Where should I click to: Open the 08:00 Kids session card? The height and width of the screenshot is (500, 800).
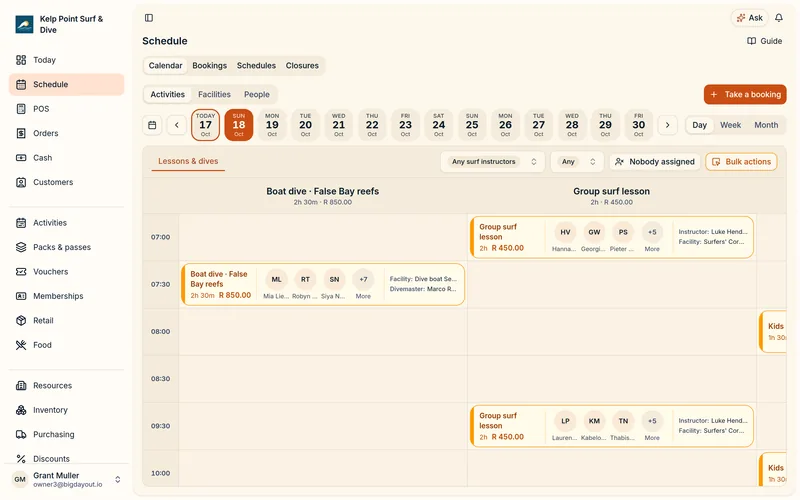[773, 332]
